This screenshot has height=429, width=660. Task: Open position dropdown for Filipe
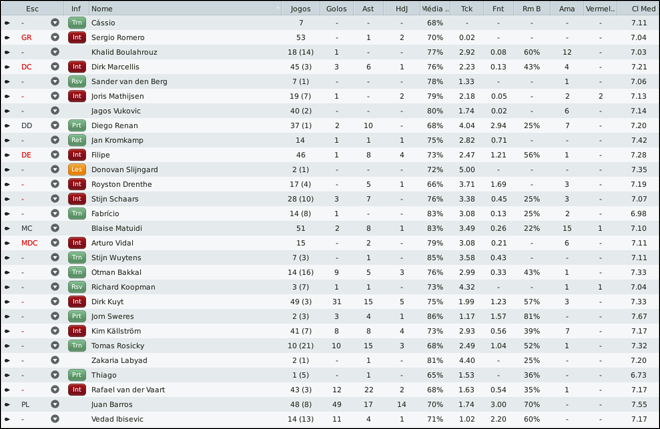tap(55, 155)
